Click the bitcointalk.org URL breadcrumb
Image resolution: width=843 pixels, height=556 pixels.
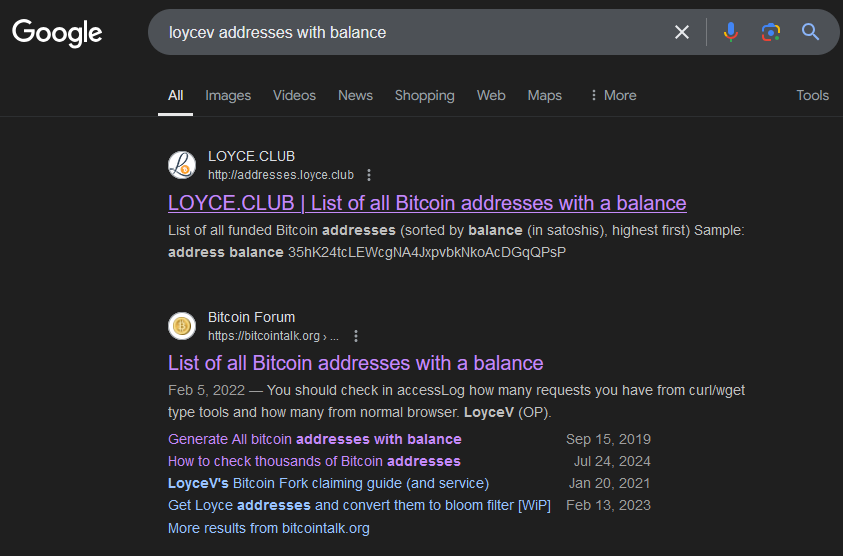[273, 336]
